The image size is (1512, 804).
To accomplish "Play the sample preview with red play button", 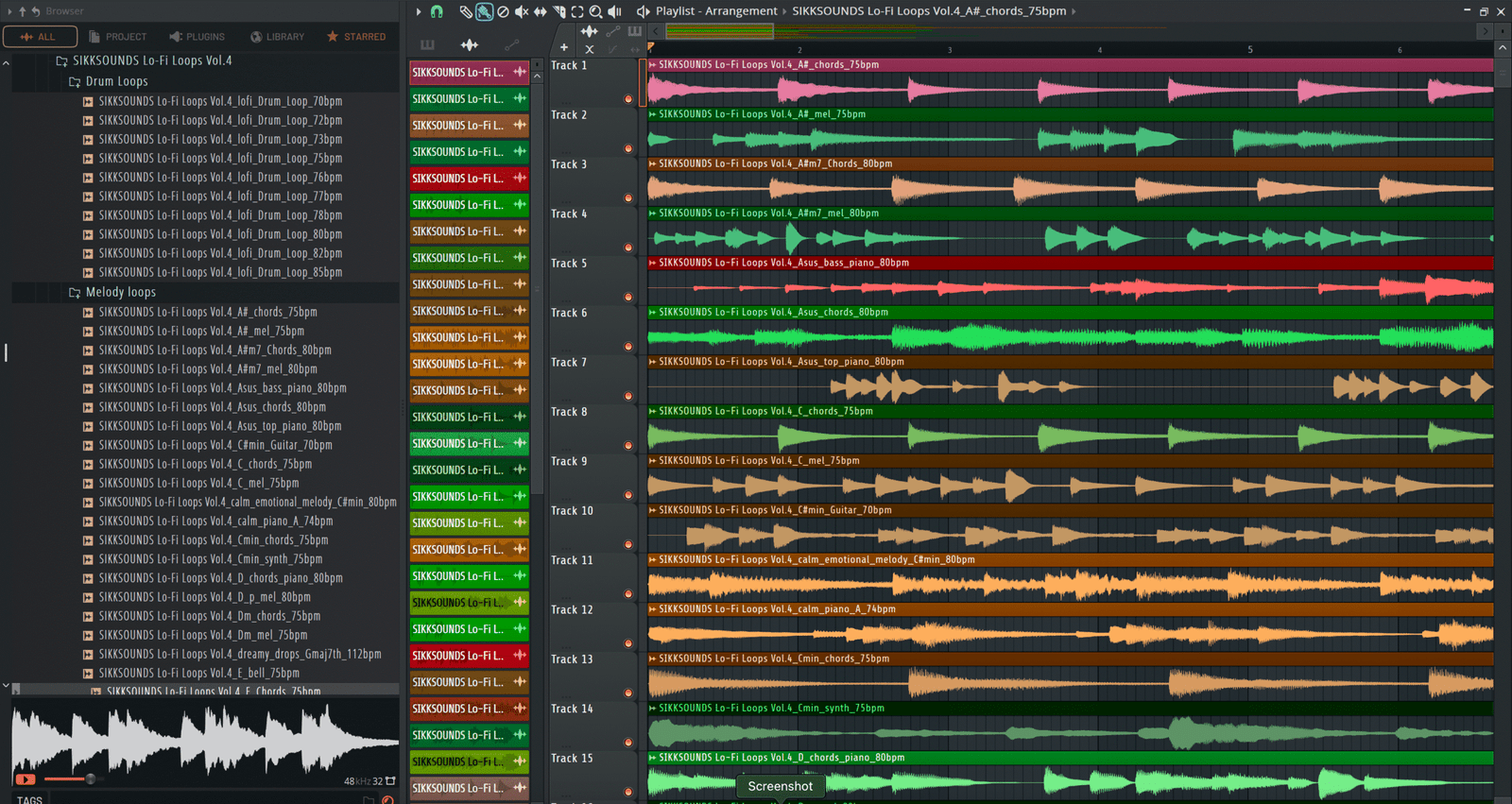I will tap(26, 779).
